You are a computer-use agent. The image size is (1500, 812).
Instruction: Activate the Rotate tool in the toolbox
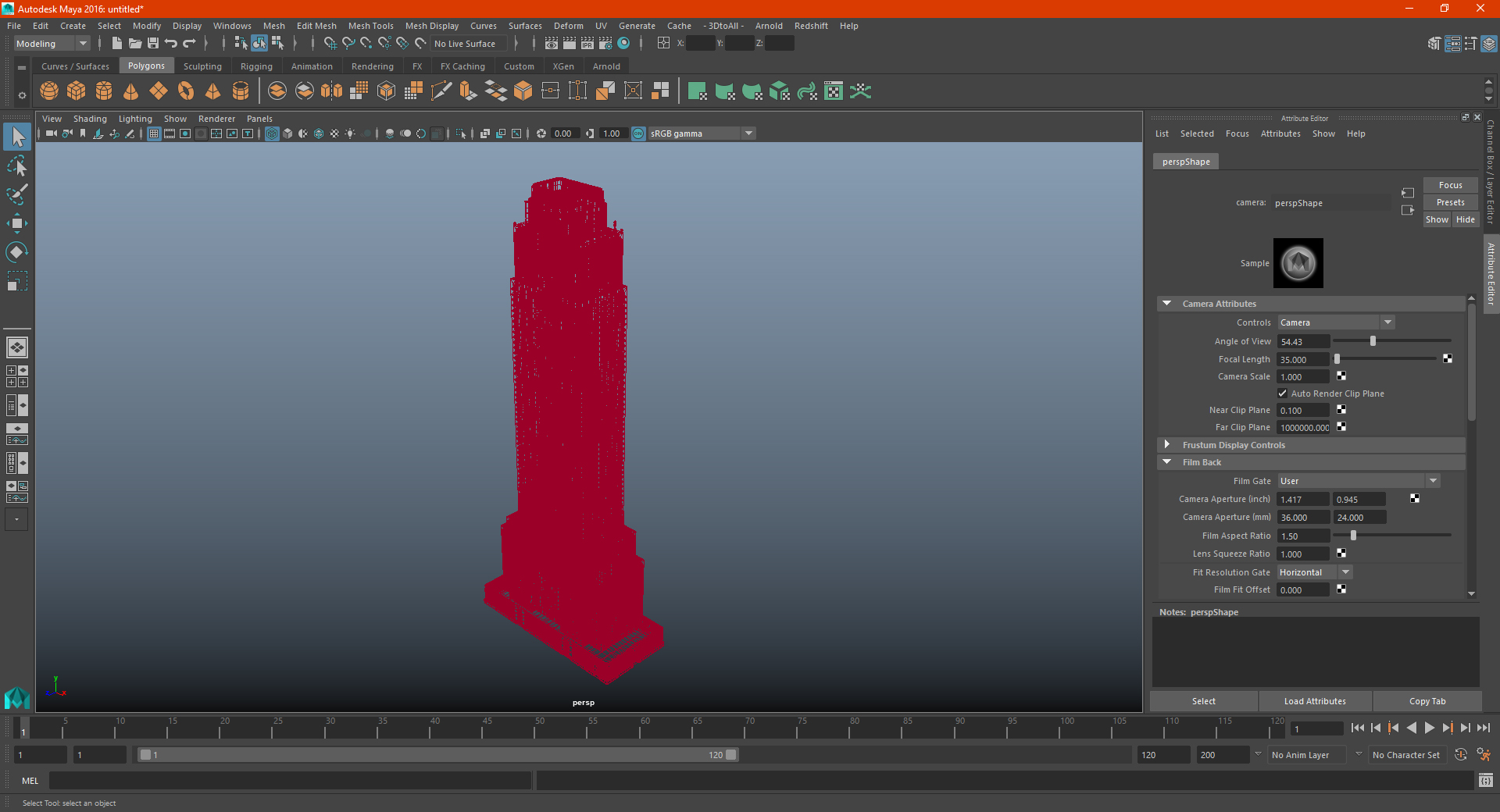pyautogui.click(x=17, y=252)
